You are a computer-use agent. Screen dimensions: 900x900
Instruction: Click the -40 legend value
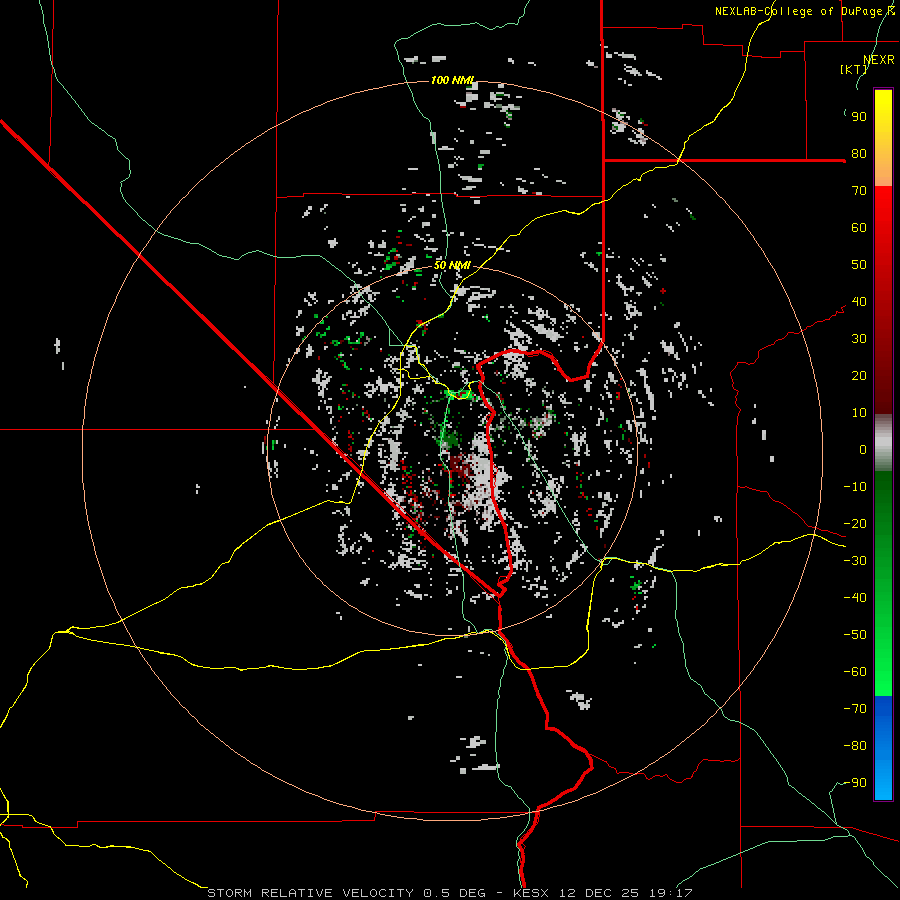click(855, 598)
